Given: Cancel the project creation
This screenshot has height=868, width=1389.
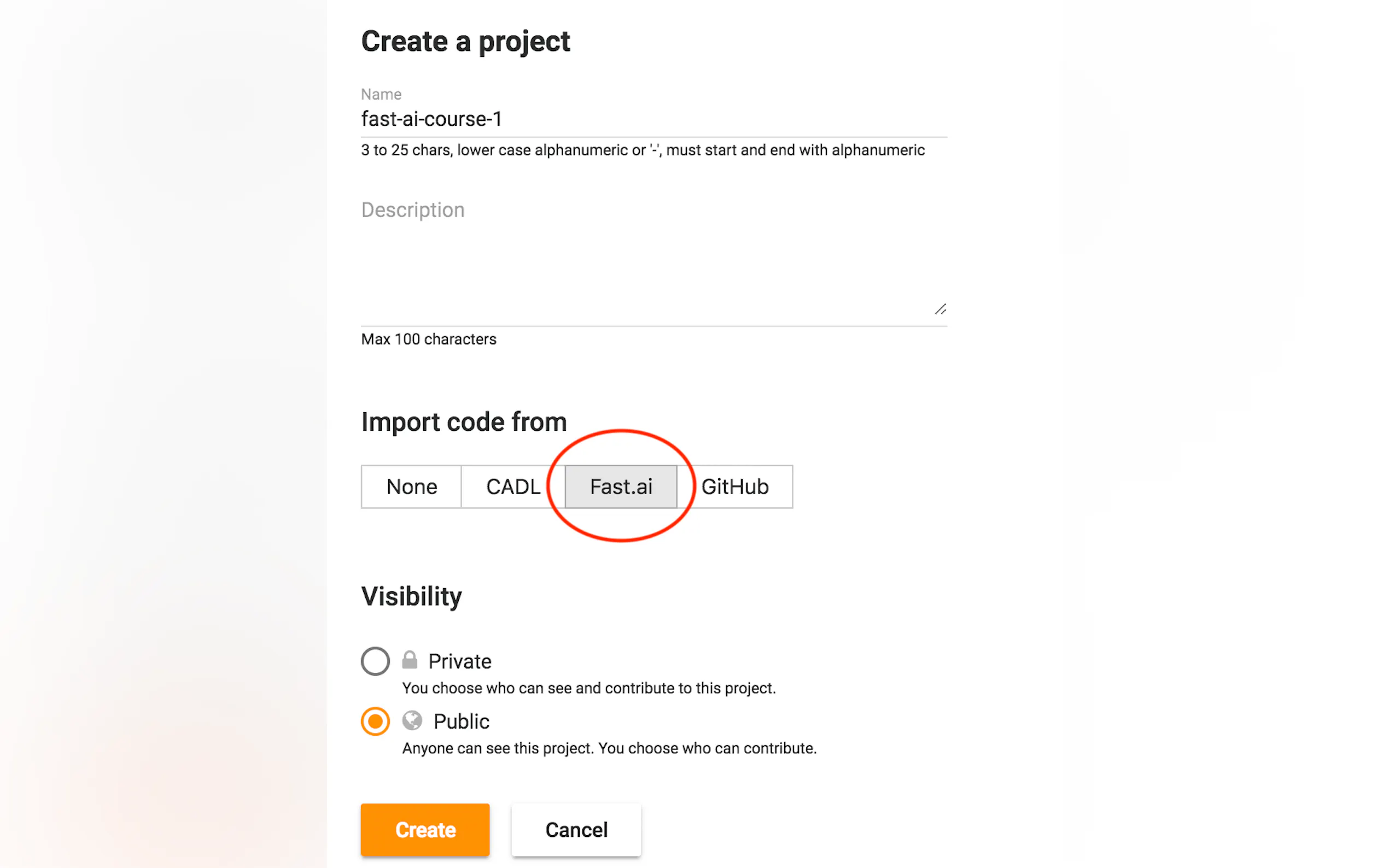Looking at the screenshot, I should tap(576, 830).
